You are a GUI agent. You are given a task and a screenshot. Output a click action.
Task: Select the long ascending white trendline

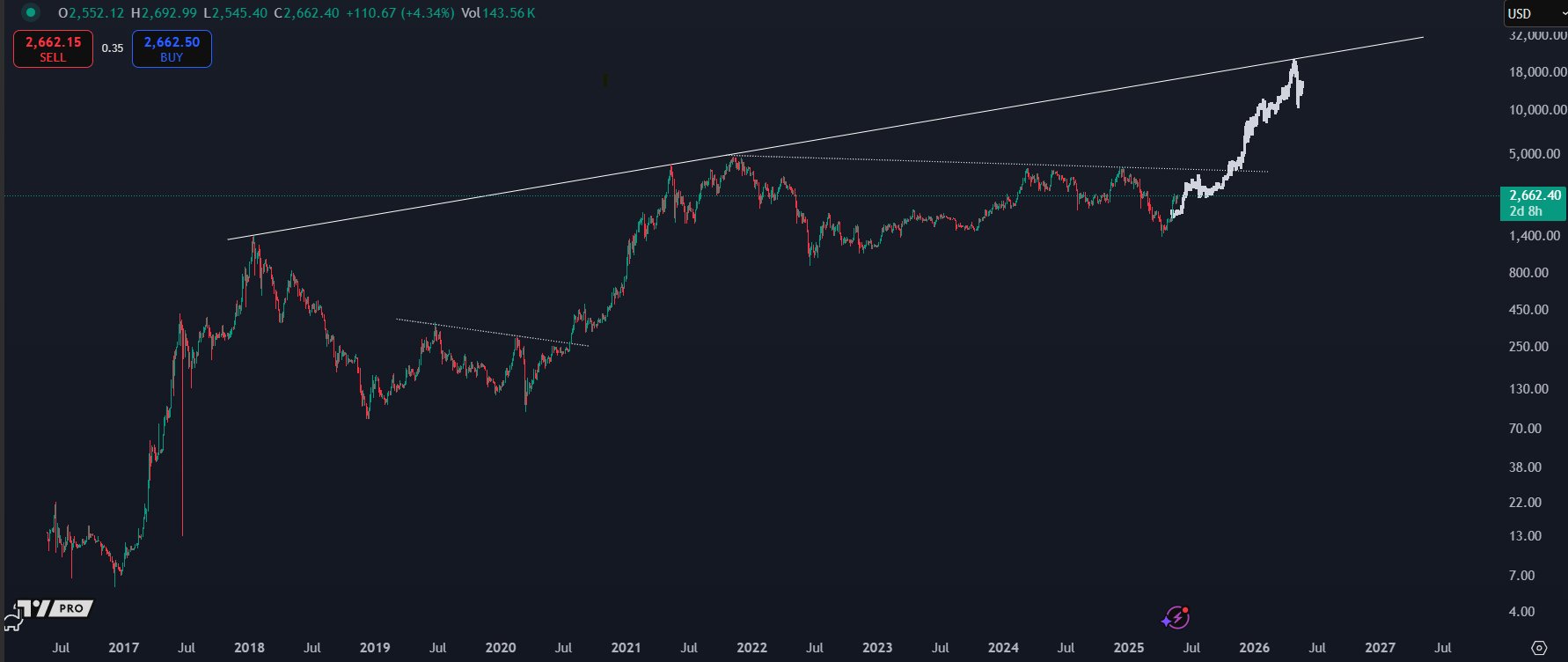[x=825, y=138]
